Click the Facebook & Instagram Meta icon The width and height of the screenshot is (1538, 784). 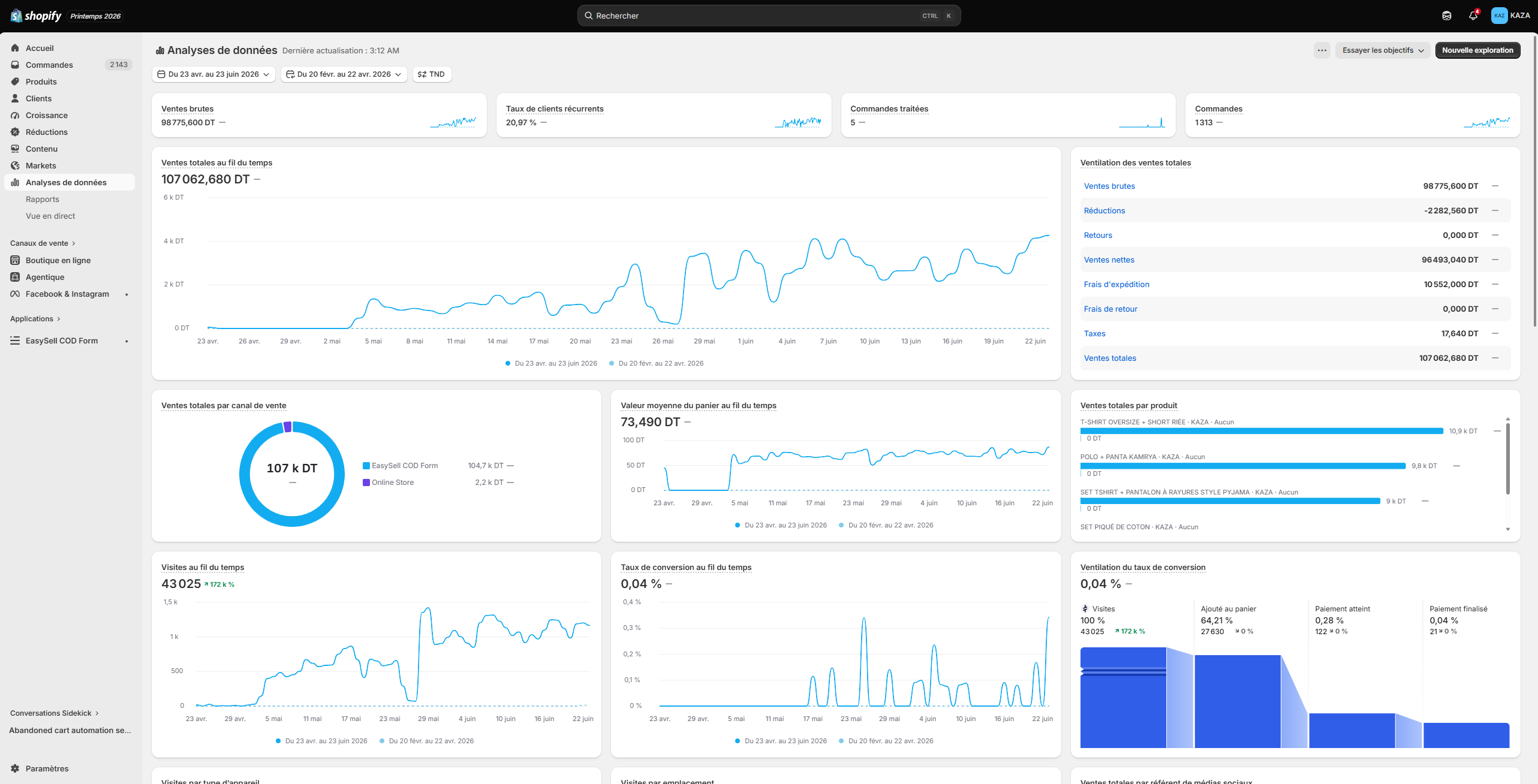point(15,294)
